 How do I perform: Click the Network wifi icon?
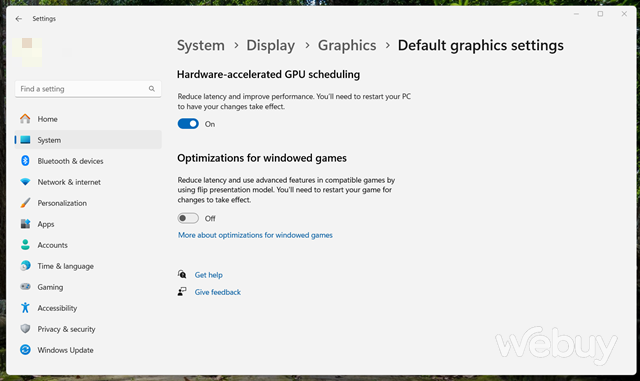(x=25, y=182)
